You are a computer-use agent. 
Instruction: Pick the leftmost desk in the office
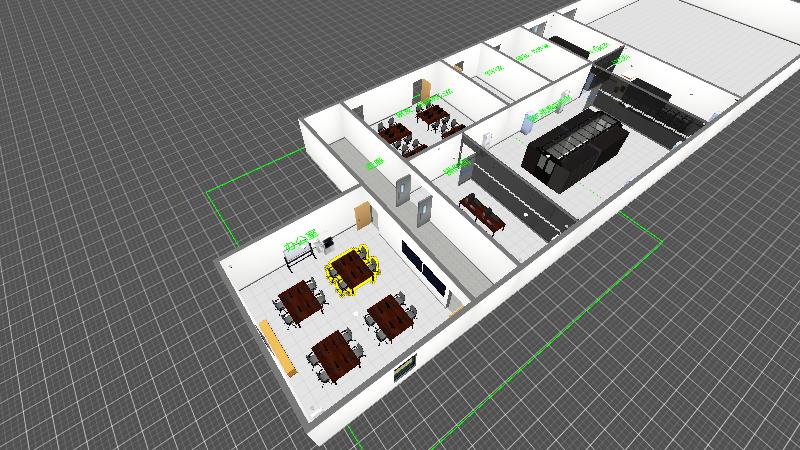tap(299, 299)
